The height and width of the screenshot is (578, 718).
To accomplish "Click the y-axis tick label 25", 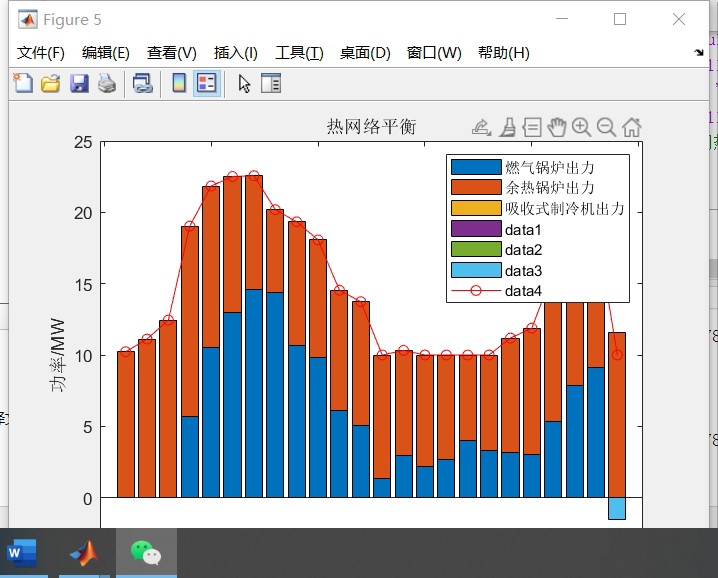I will 83,142.
